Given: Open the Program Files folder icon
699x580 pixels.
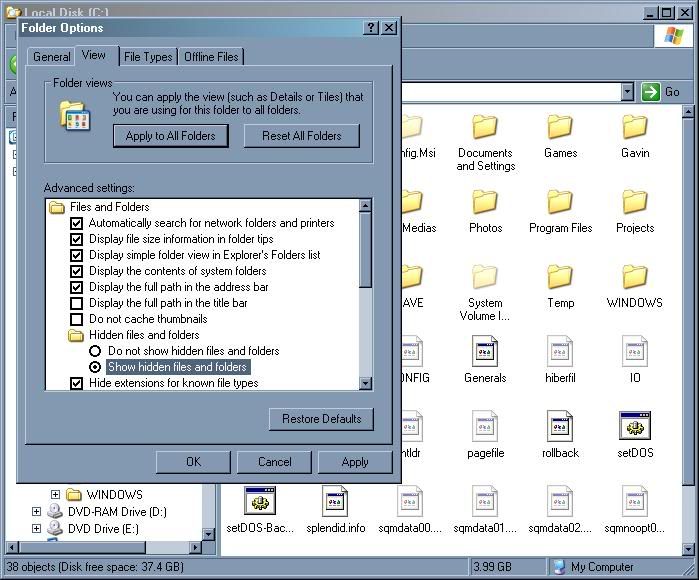Looking at the screenshot, I should (x=560, y=202).
